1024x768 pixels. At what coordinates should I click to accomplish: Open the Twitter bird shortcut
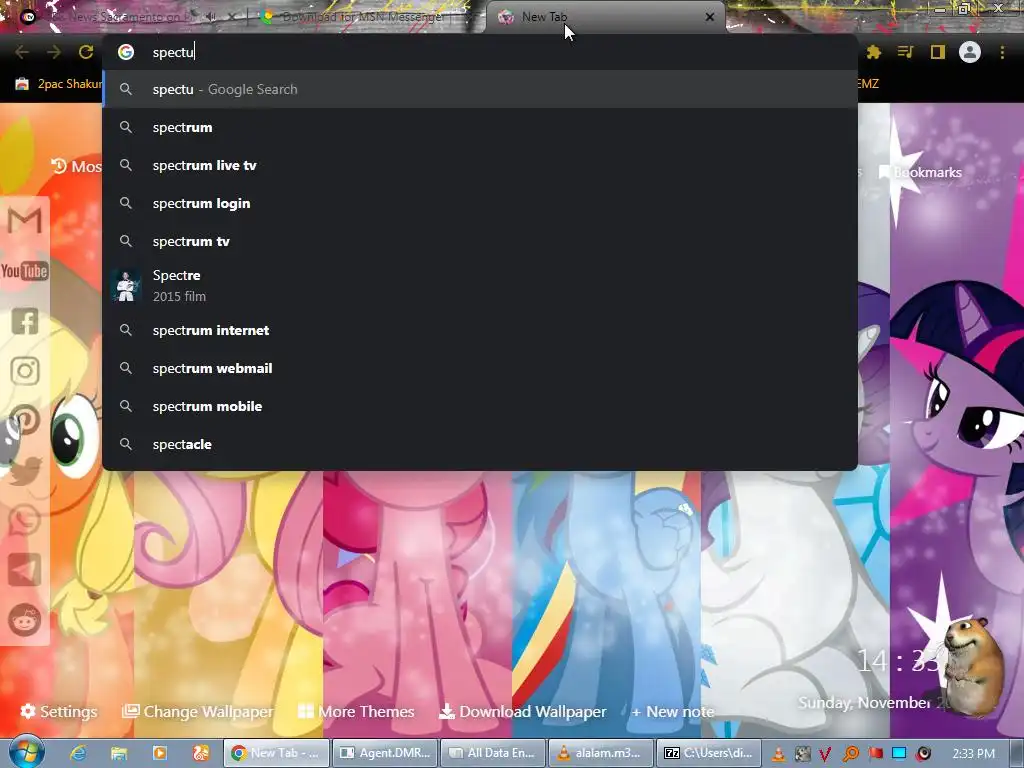25,471
